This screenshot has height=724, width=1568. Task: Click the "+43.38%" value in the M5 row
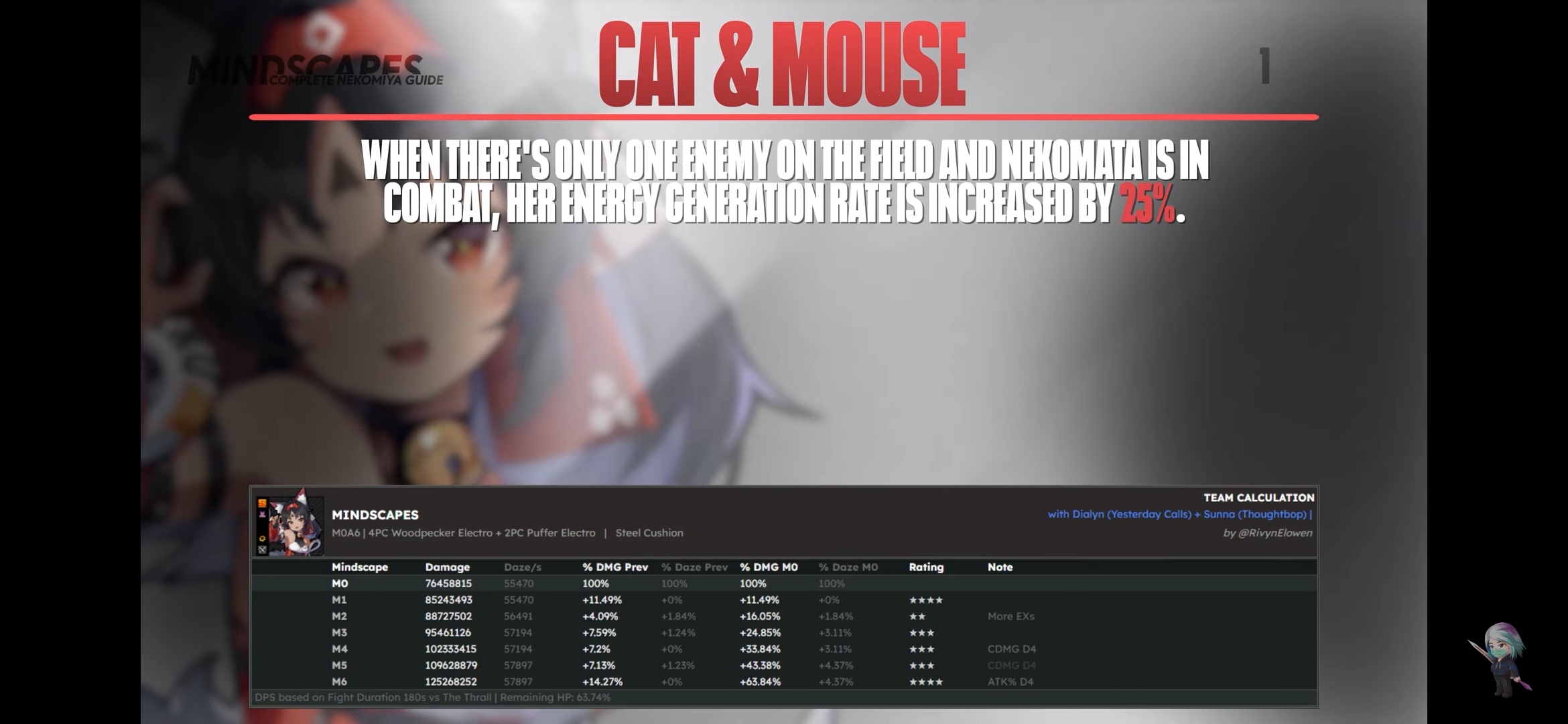(x=760, y=666)
